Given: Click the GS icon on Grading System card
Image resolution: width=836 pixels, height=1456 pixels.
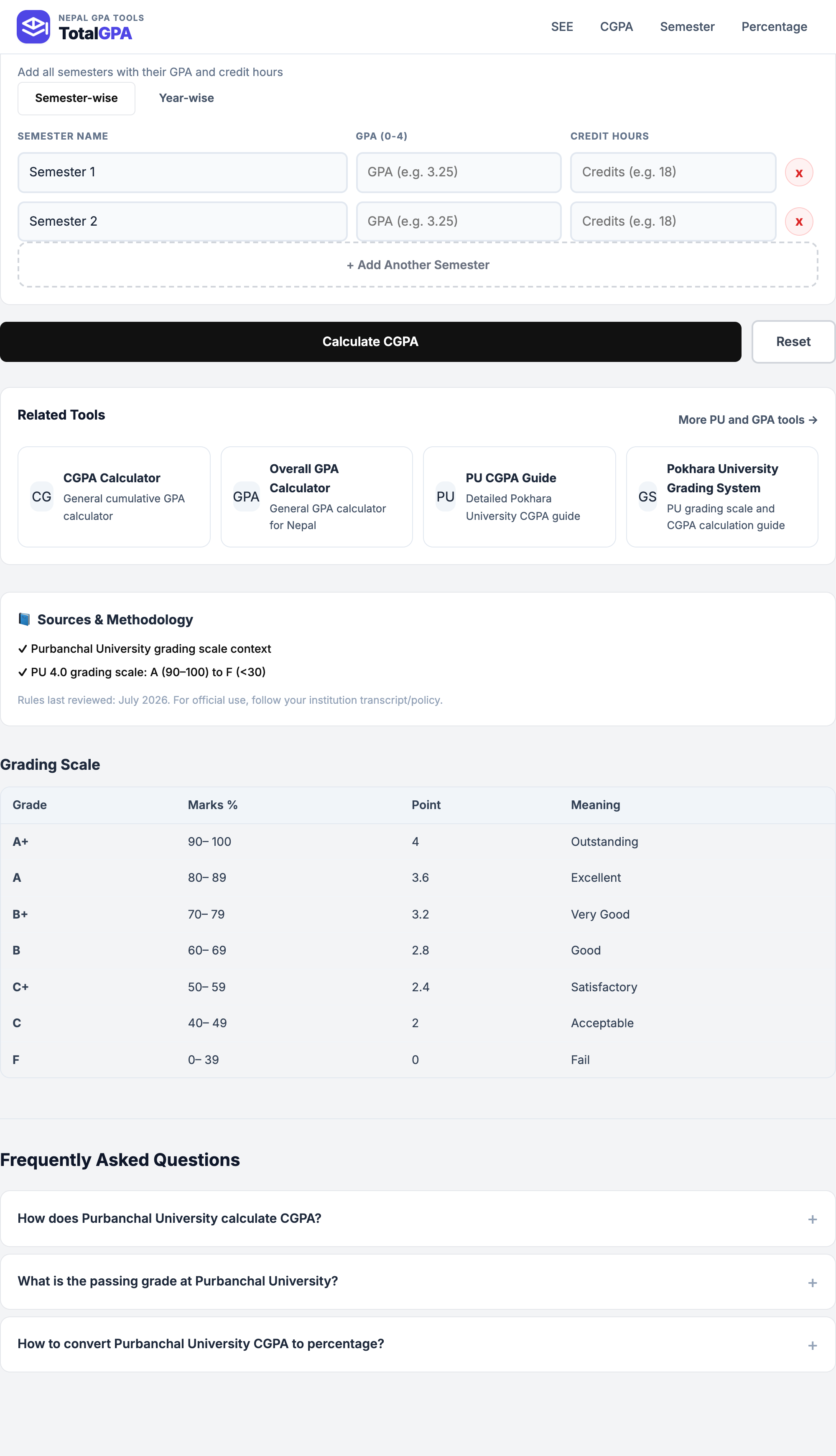Looking at the screenshot, I should point(647,496).
